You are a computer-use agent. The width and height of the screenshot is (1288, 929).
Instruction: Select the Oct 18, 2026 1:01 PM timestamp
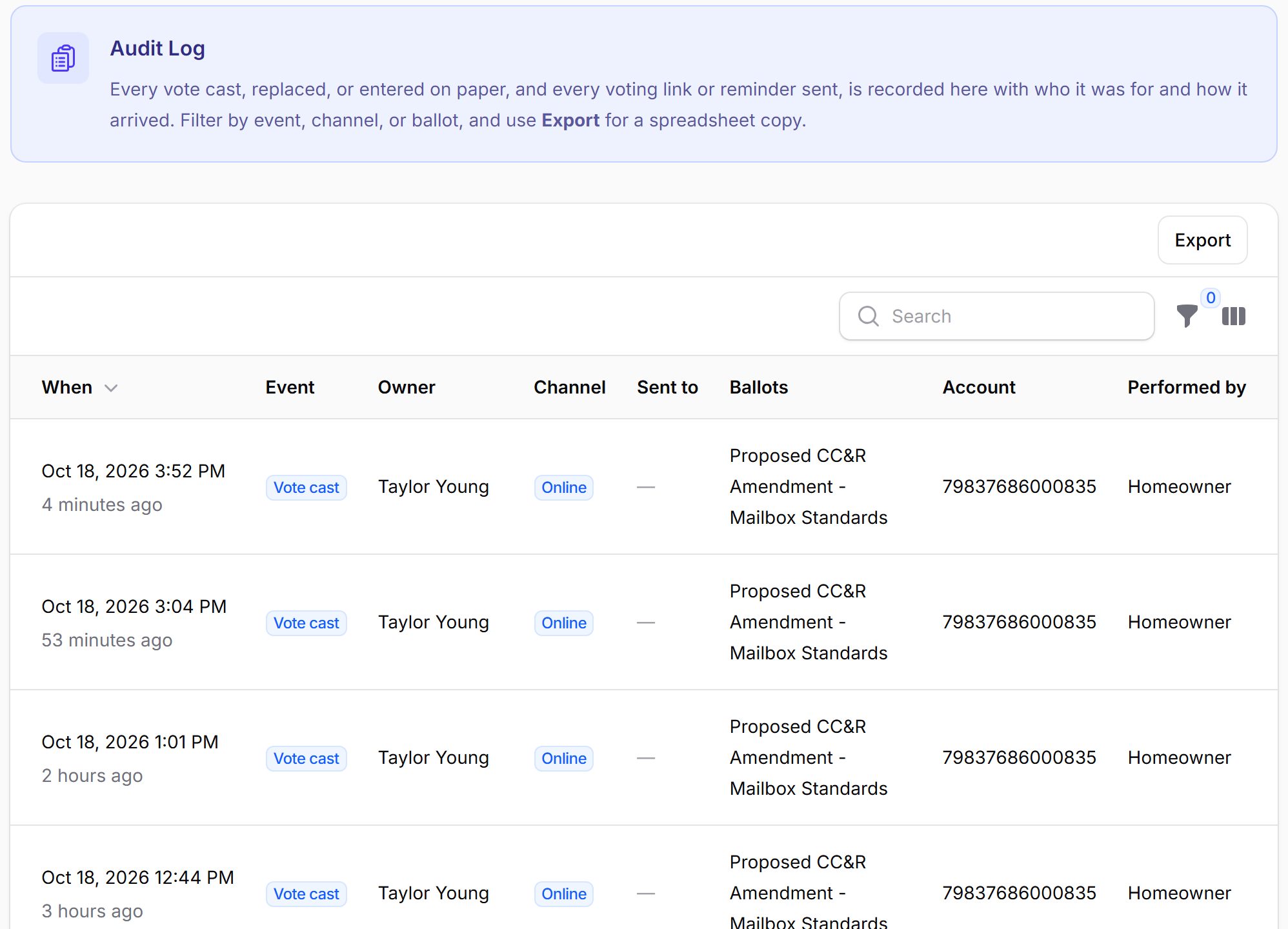130,742
